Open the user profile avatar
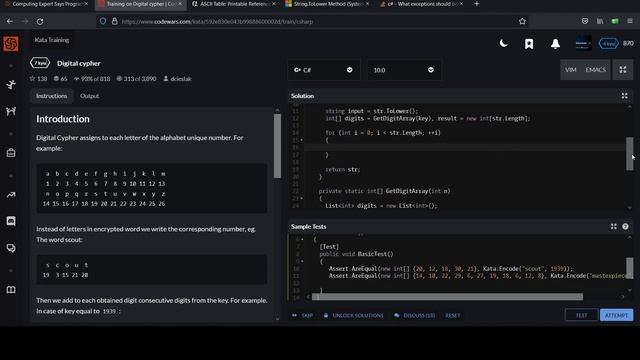Viewport: 640px width, 360px height. [x=583, y=43]
